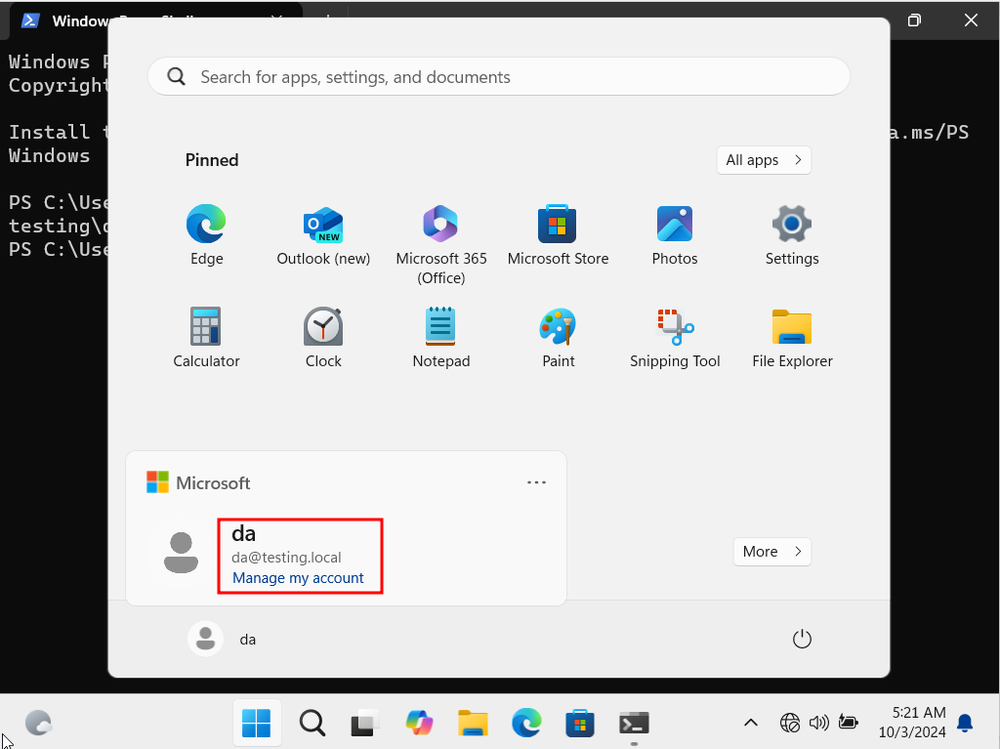Open network status tray icon
The width and height of the screenshot is (1000, 749).
click(x=790, y=722)
